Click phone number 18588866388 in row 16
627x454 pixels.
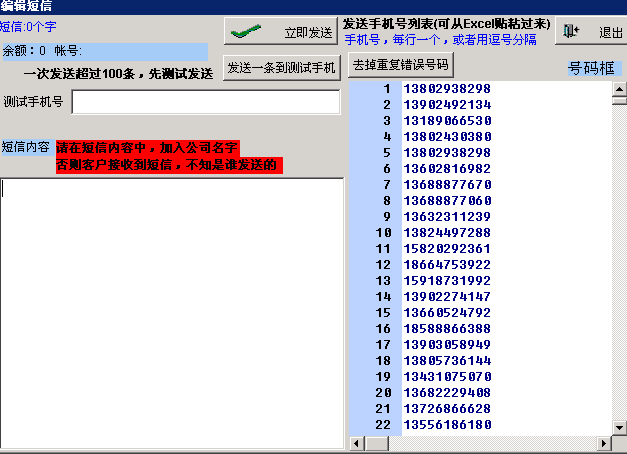tap(446, 329)
